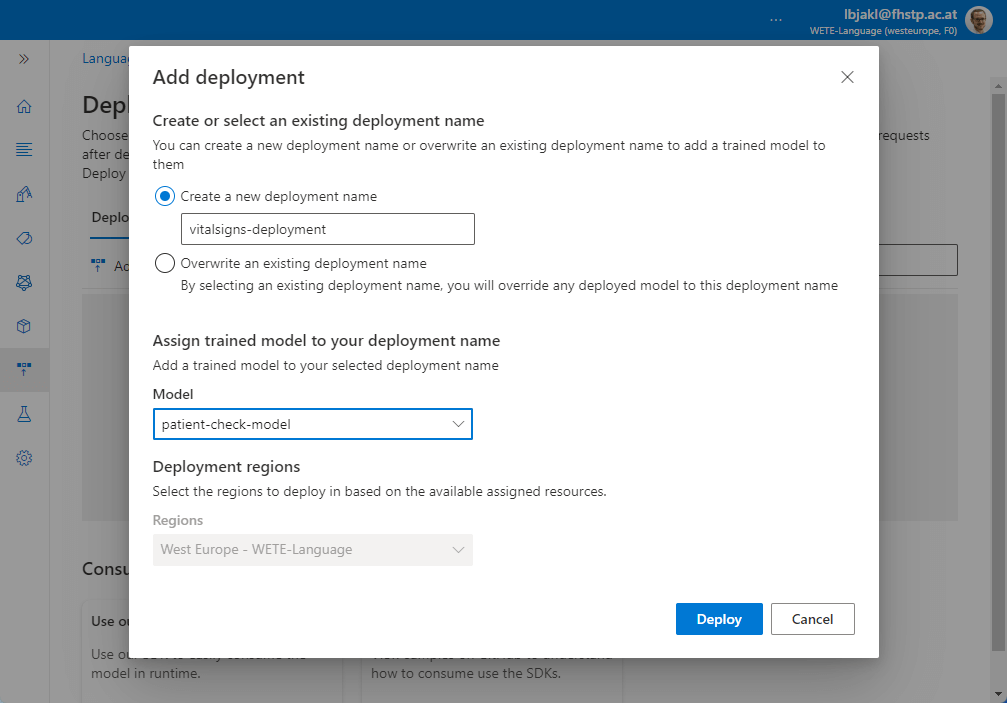
Task: Close the dialog with the X icon
Action: point(847,77)
